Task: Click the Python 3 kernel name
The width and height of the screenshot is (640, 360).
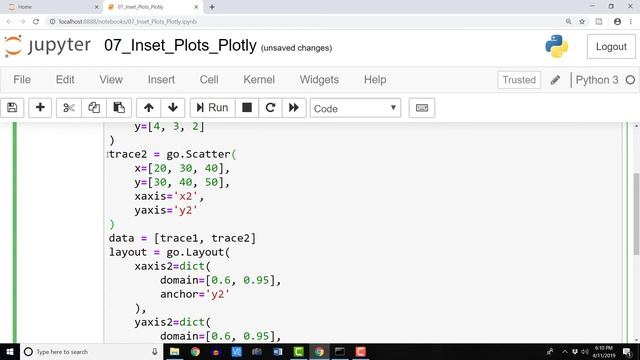Action: 597,80
